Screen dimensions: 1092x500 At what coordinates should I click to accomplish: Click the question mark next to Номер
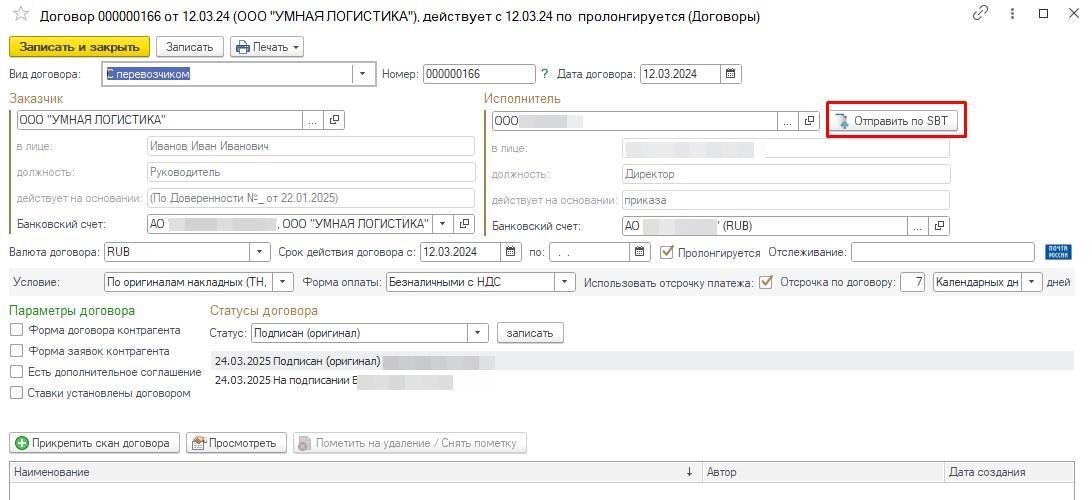(545, 74)
